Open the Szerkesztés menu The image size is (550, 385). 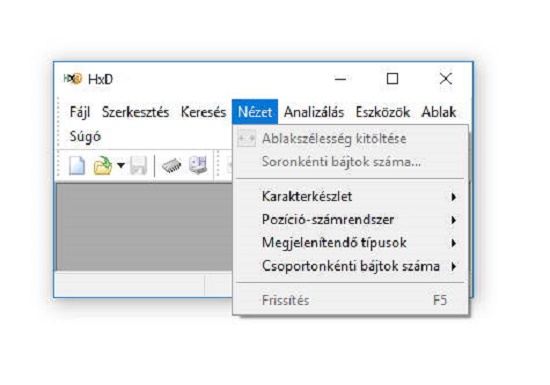coord(135,112)
